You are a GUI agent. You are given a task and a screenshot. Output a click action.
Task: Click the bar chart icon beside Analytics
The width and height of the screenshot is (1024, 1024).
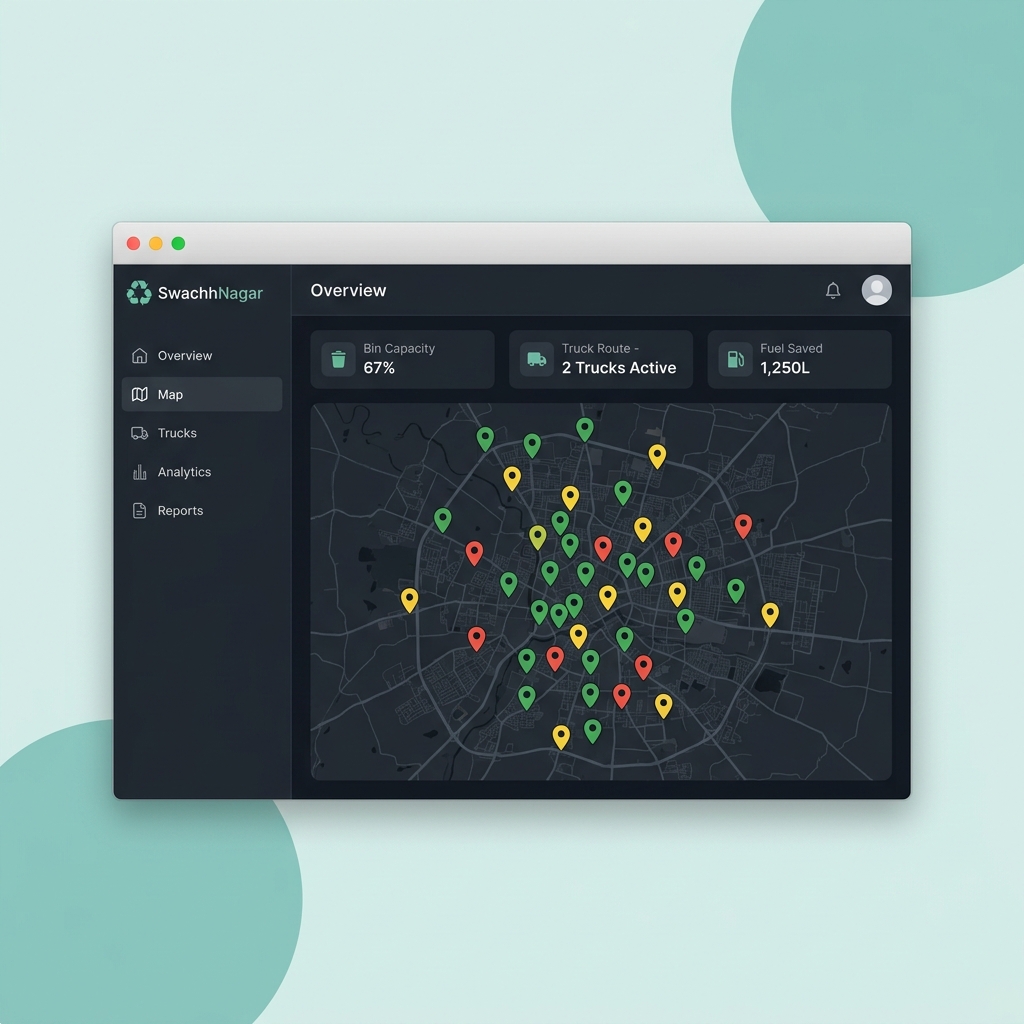pos(139,472)
